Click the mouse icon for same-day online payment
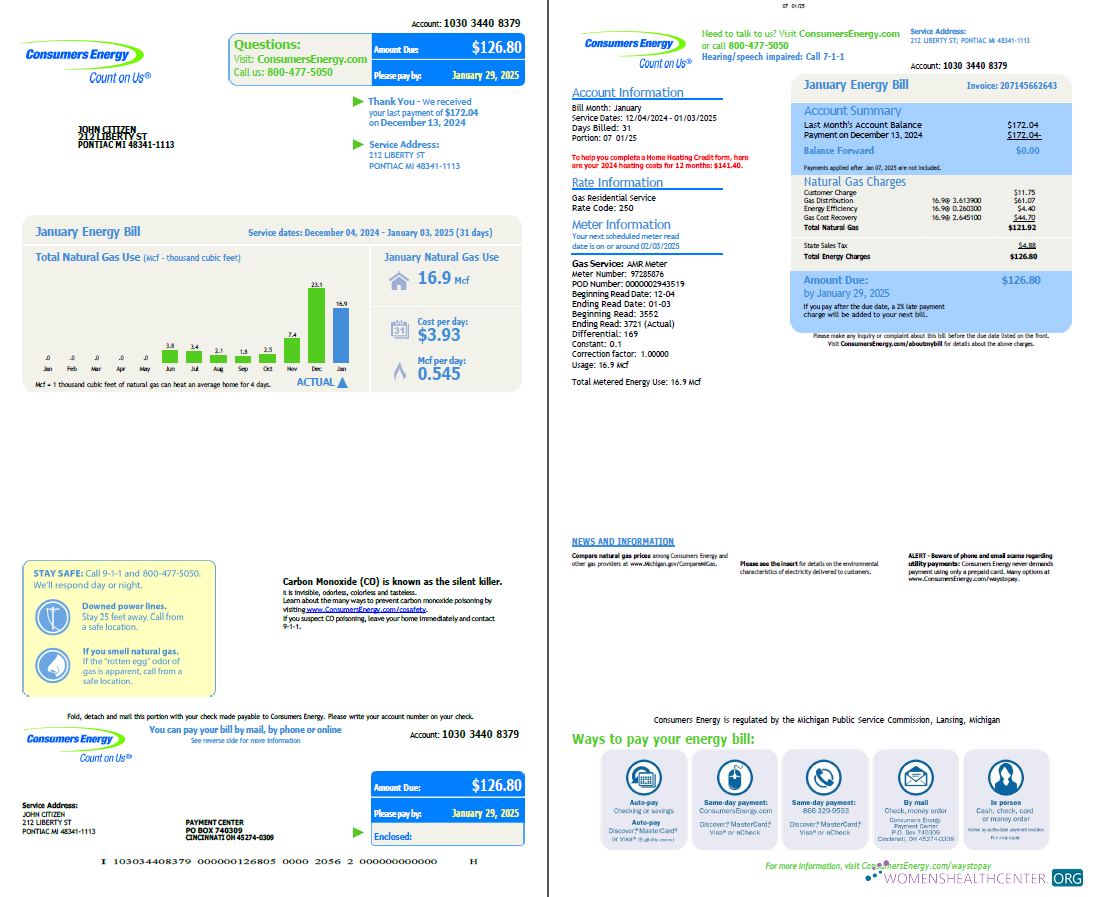The image size is (1093, 897). pyautogui.click(x=735, y=779)
